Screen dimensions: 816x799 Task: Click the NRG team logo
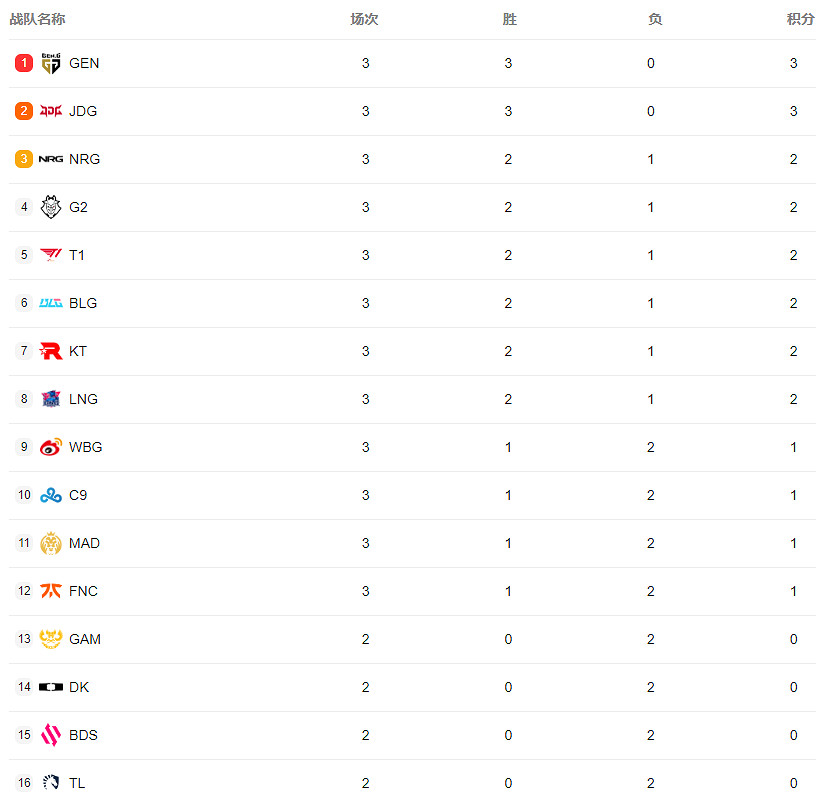click(51, 159)
